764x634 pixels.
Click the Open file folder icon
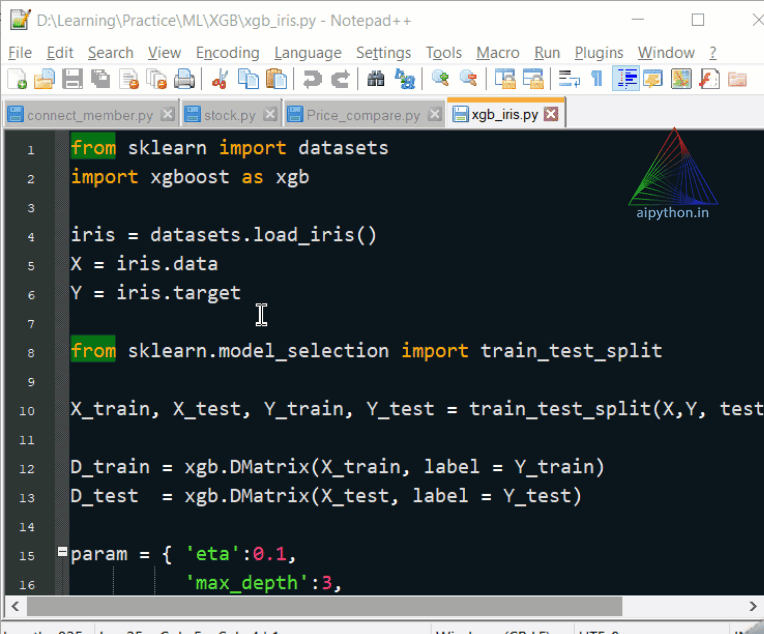[44, 79]
